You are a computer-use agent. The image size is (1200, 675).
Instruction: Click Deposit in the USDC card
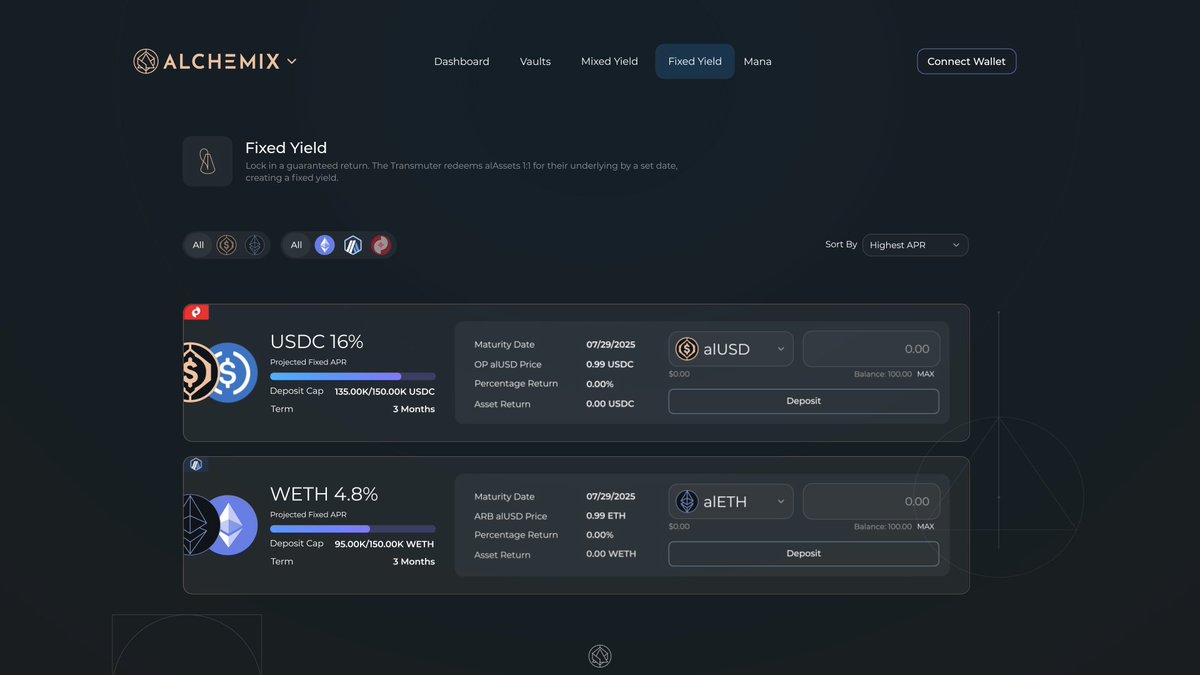coord(803,401)
